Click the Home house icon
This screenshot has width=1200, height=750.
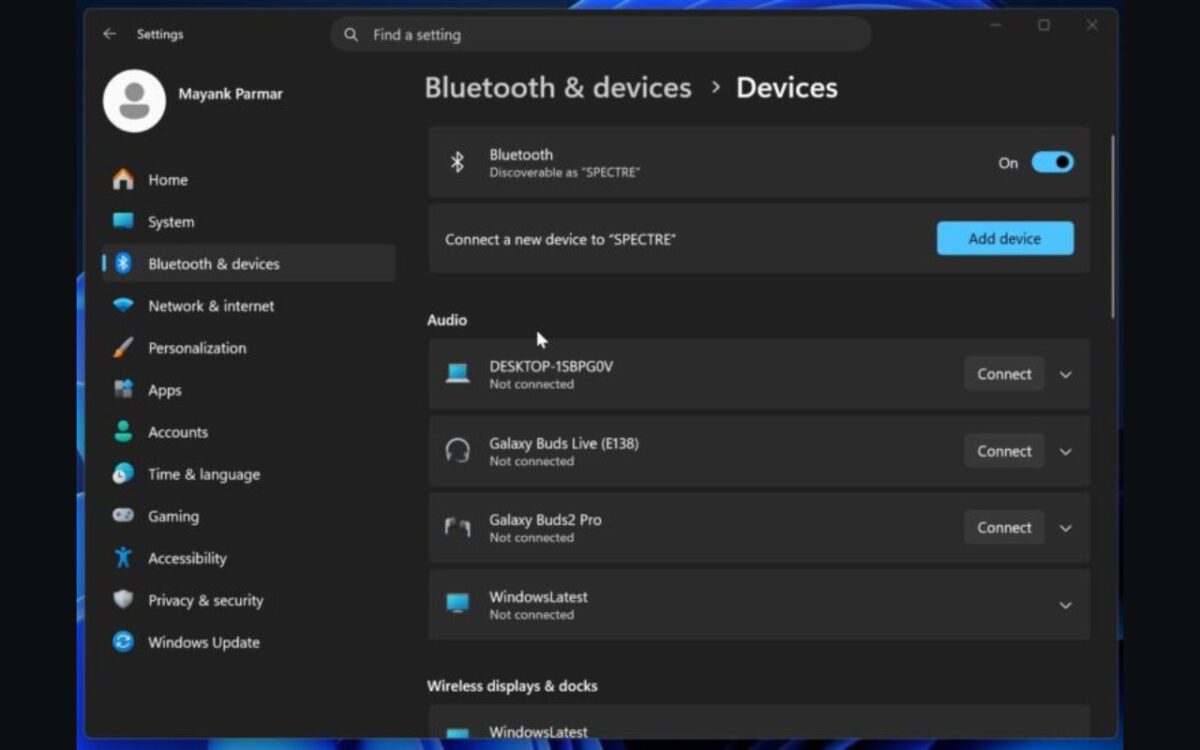(123, 180)
